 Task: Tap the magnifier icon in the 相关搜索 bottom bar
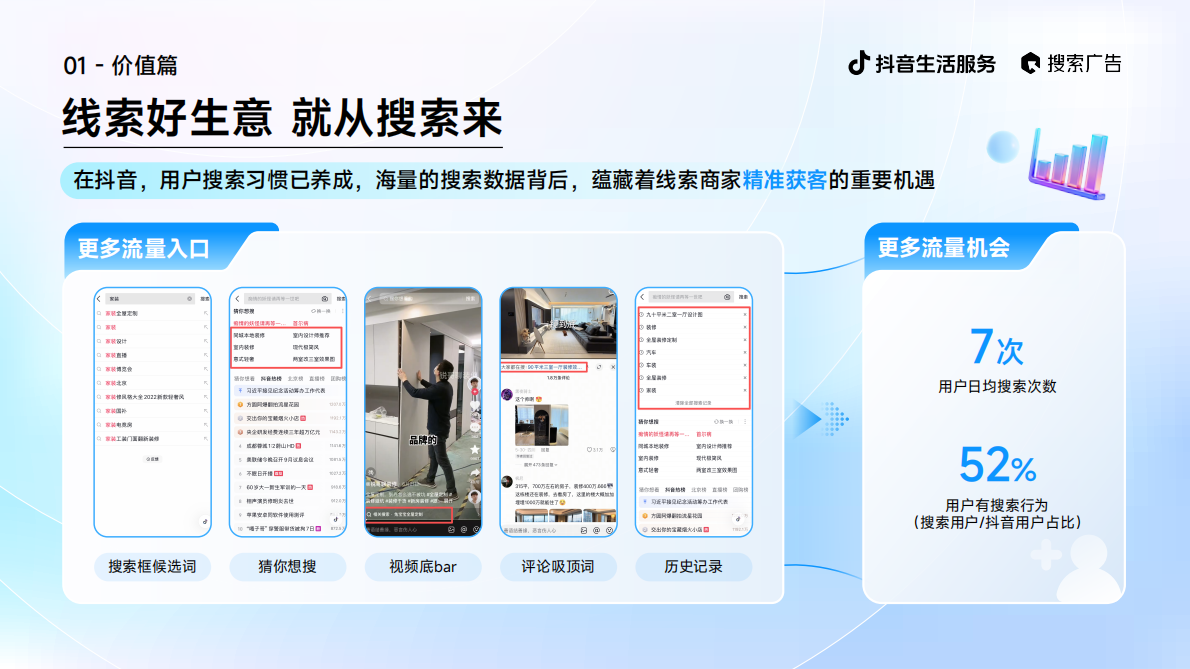pyautogui.click(x=369, y=513)
